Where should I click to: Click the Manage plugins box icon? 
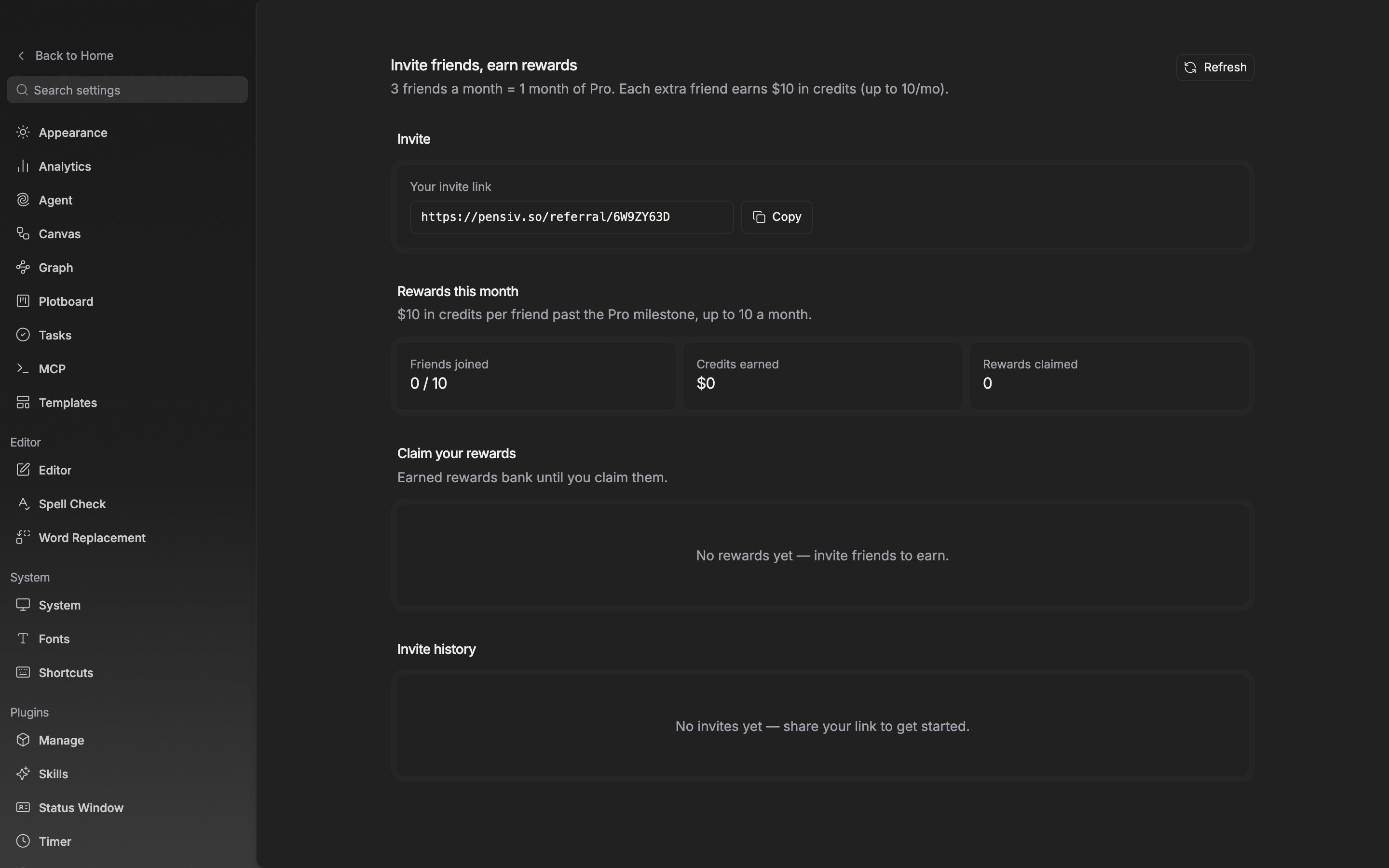[x=23, y=740]
